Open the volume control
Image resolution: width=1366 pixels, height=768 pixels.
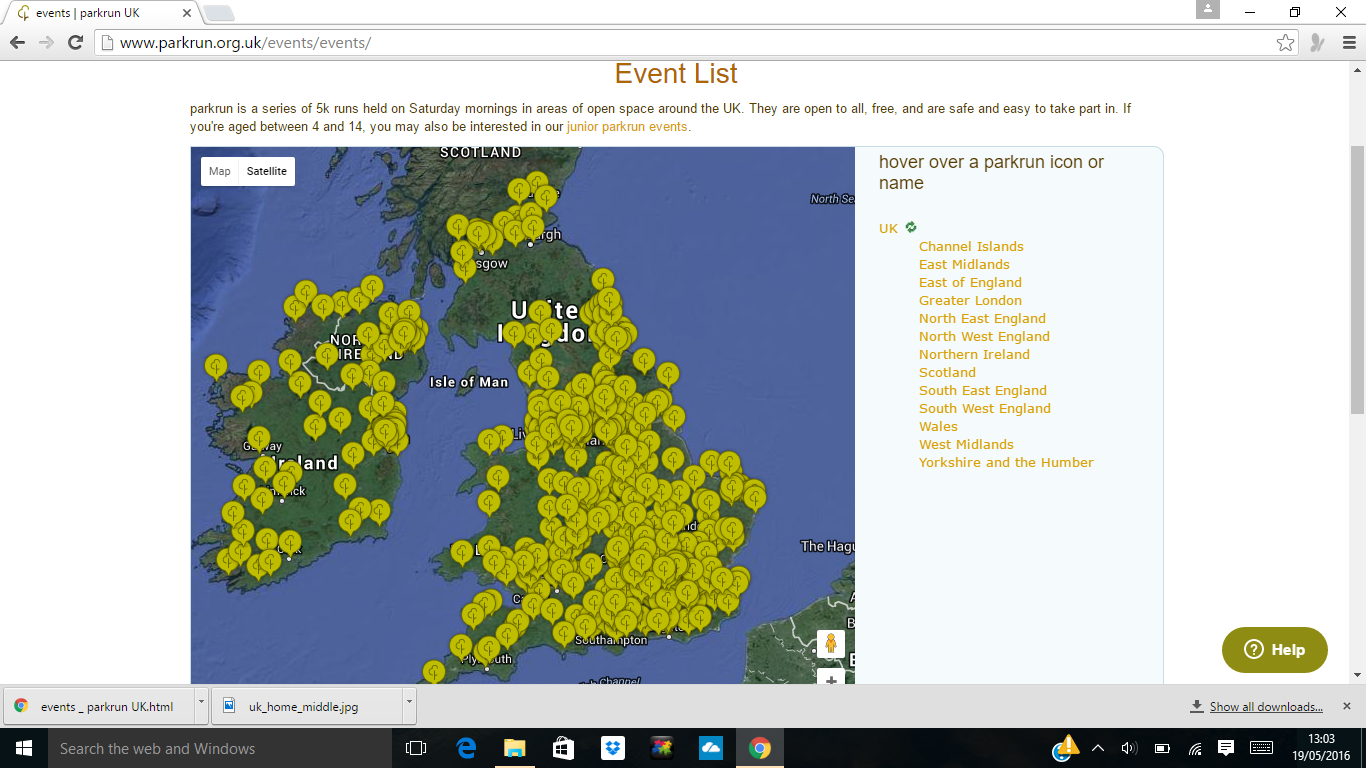click(x=1129, y=748)
